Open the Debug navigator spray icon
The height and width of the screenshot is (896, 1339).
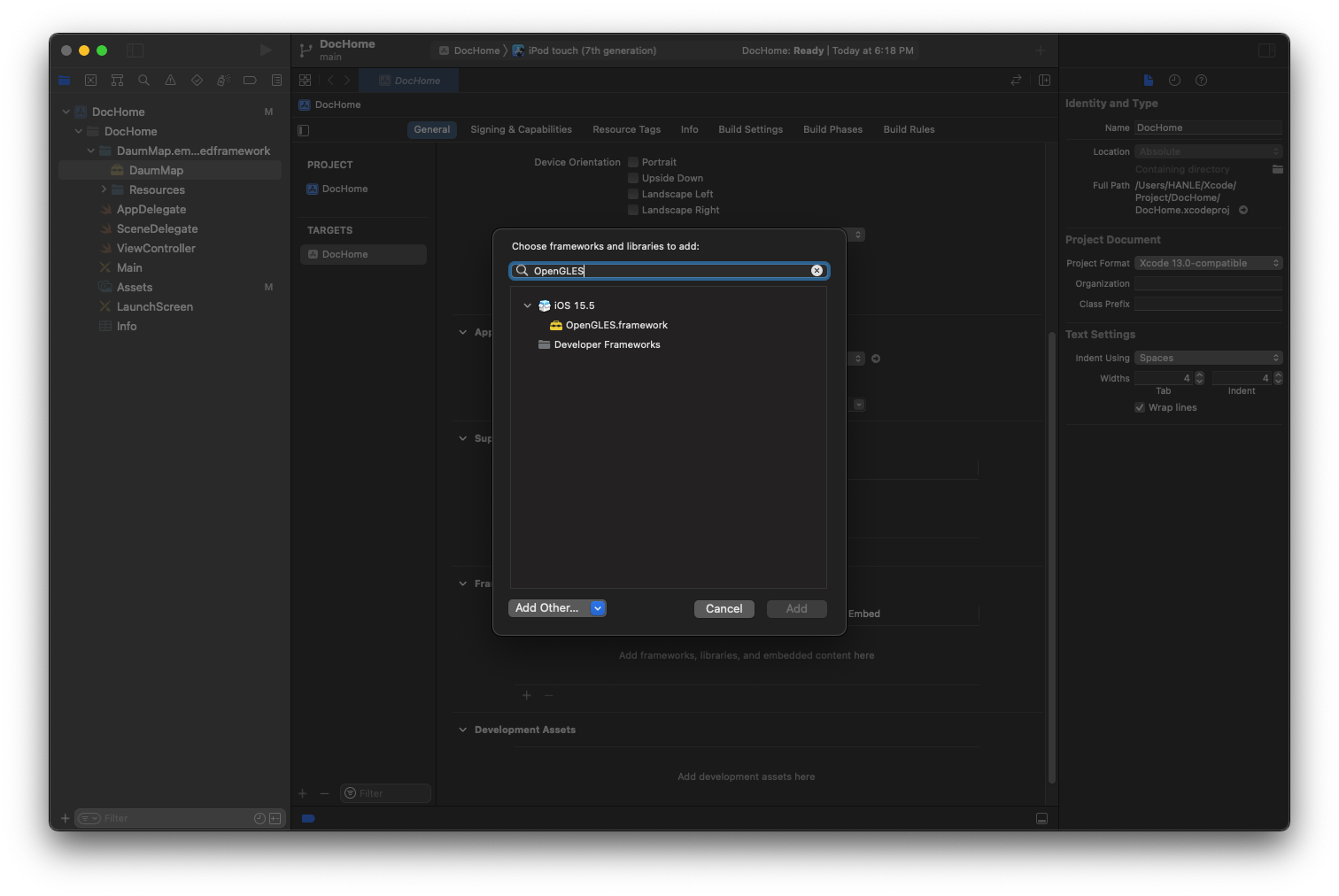click(x=223, y=81)
